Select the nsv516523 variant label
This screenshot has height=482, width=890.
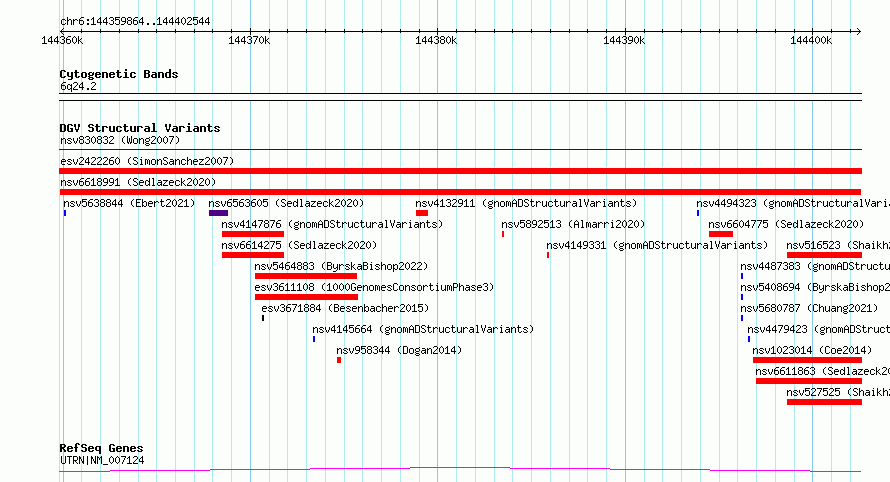point(838,245)
